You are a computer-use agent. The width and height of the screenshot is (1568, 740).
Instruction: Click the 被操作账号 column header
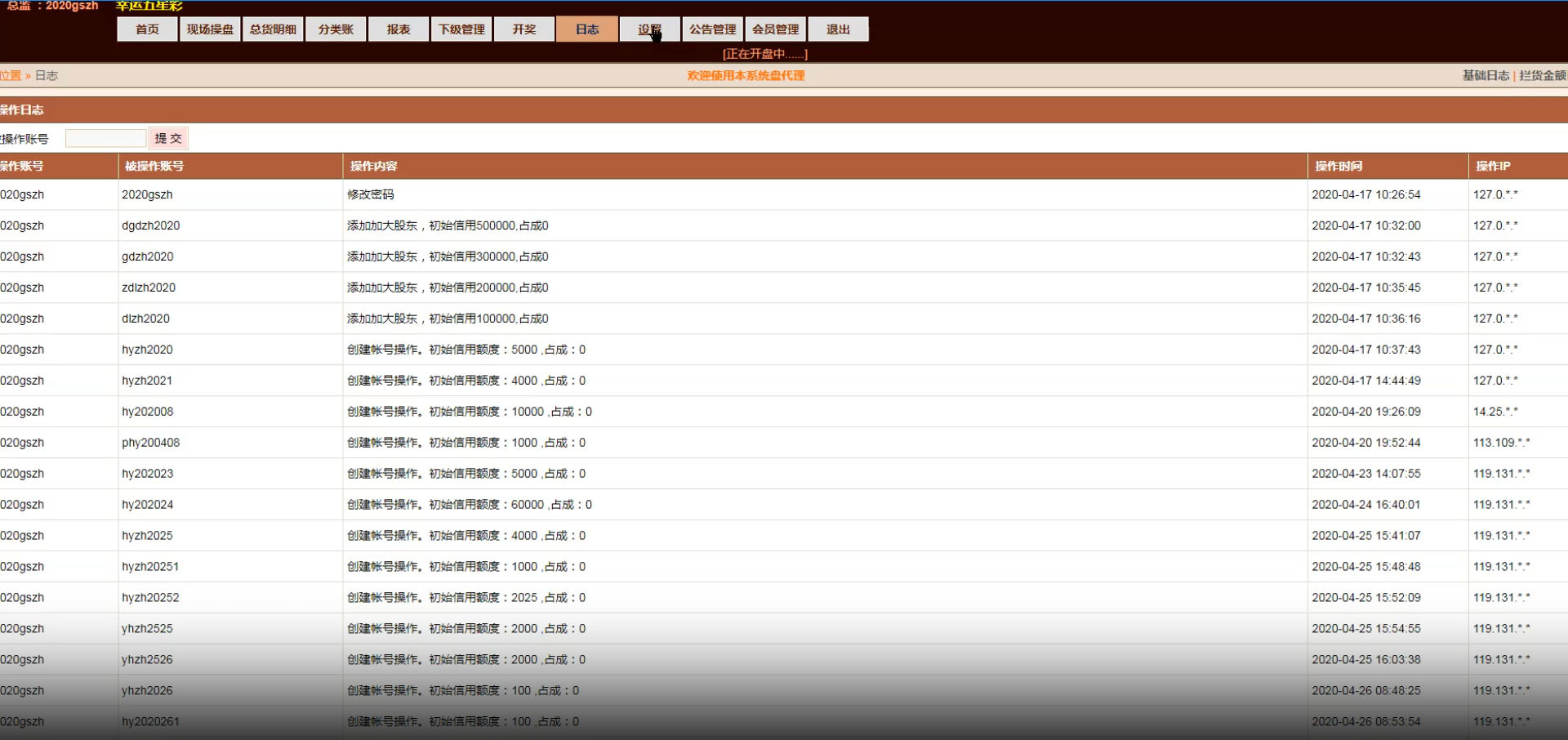pos(154,166)
